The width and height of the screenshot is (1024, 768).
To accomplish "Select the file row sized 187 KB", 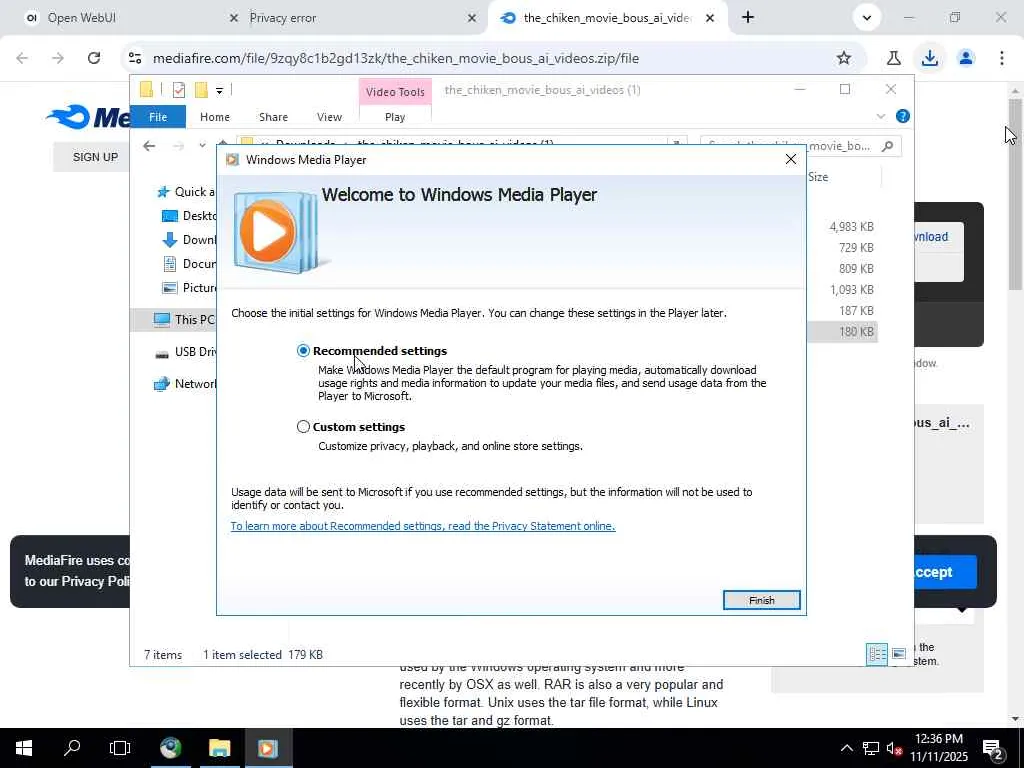I will pos(842,310).
